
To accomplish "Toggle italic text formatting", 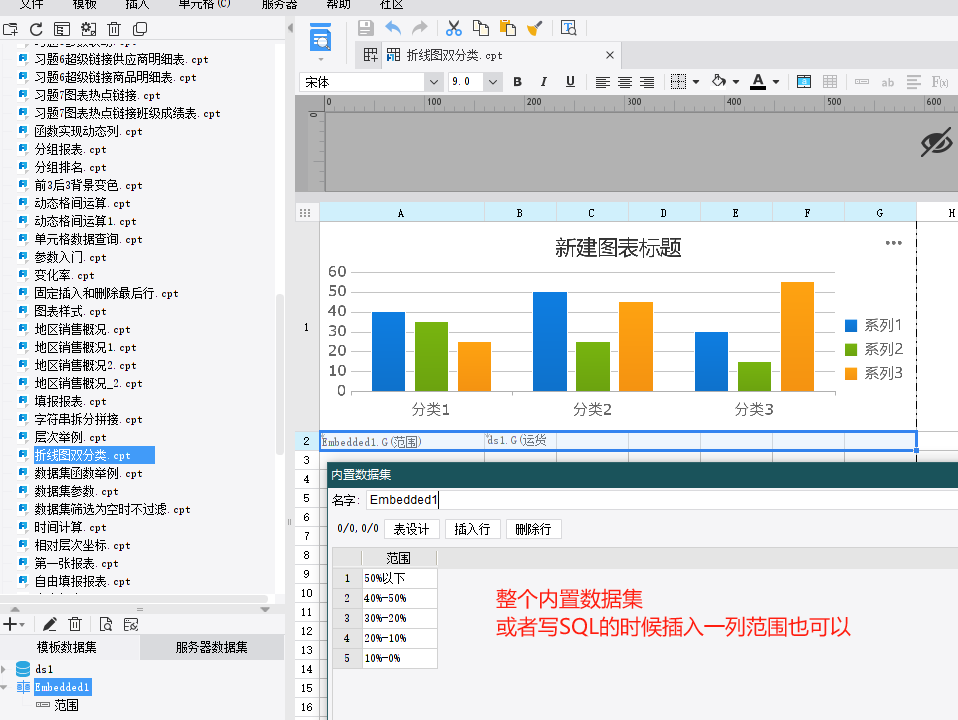I will 543,82.
